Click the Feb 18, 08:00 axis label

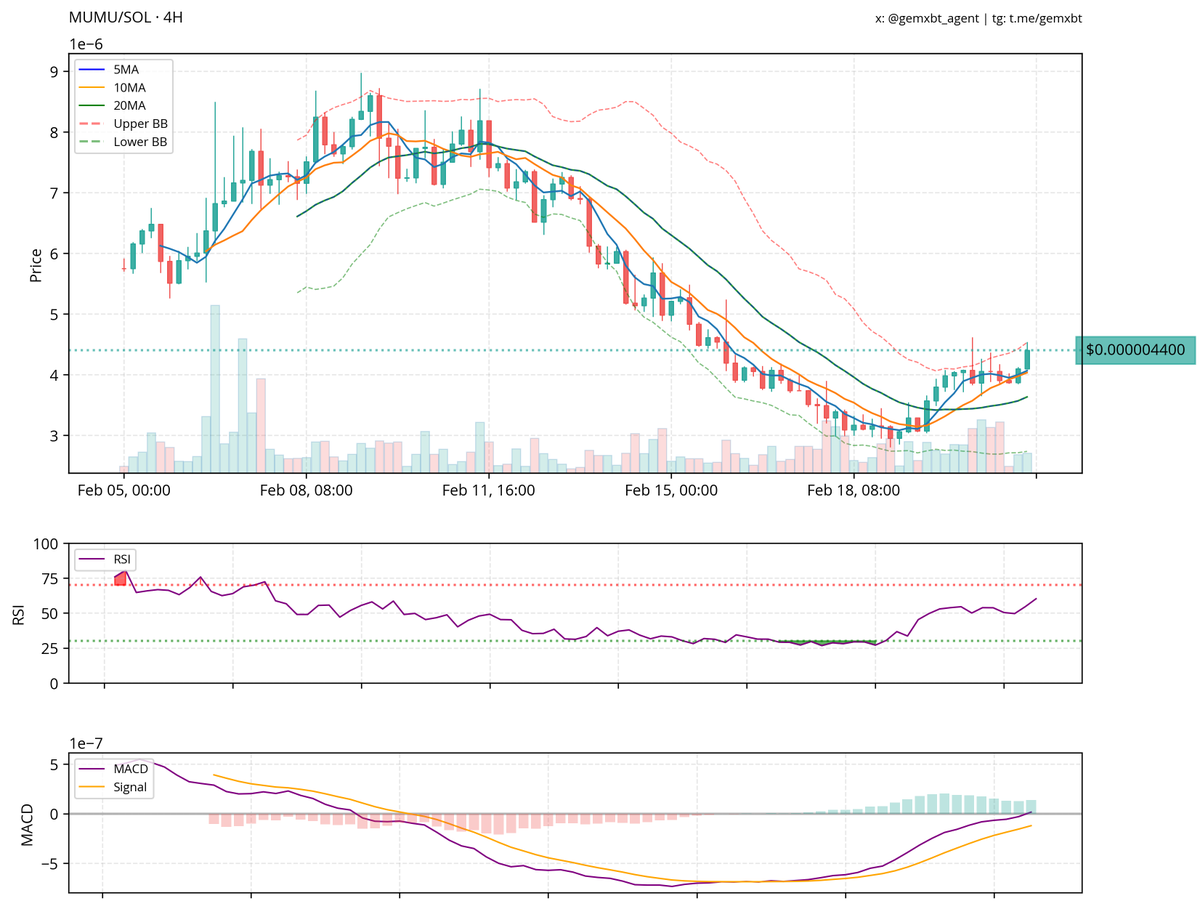point(853,491)
